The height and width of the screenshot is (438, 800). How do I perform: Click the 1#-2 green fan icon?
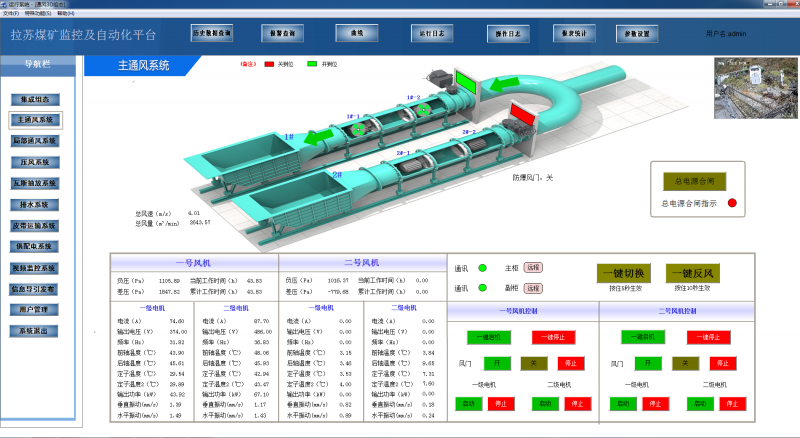point(424,110)
